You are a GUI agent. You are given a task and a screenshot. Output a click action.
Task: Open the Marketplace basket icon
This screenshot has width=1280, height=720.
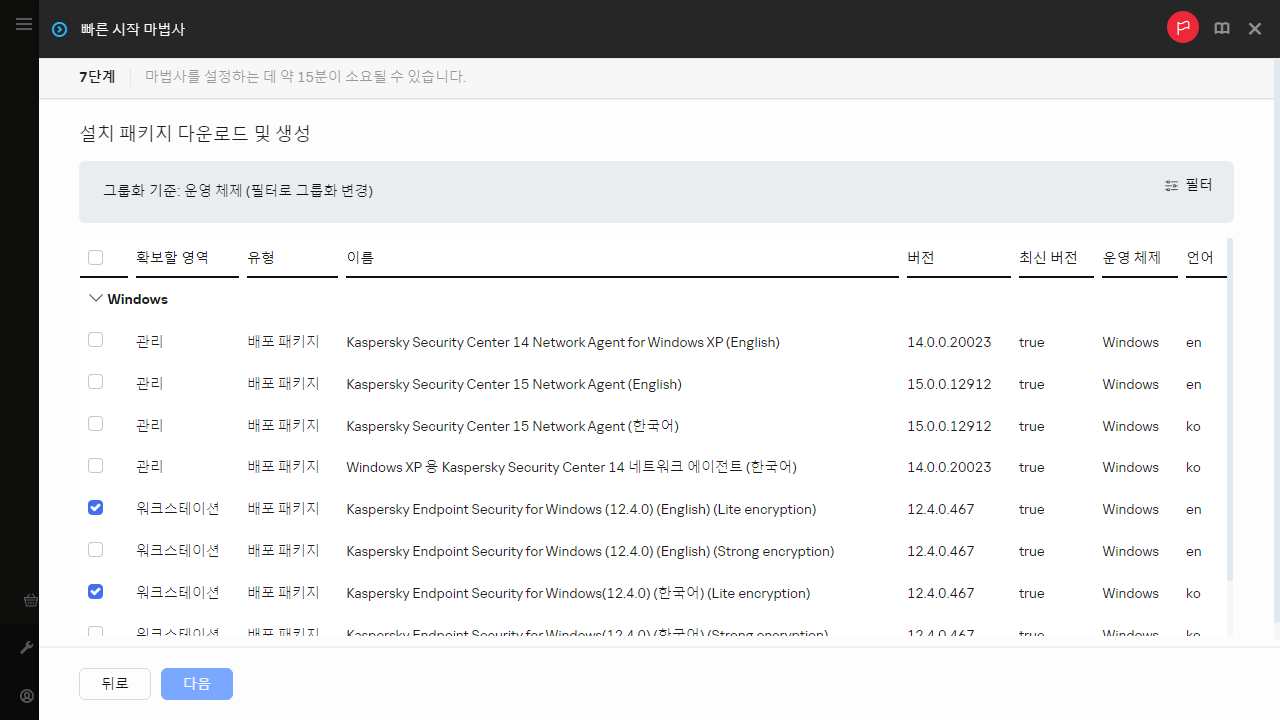[30, 600]
